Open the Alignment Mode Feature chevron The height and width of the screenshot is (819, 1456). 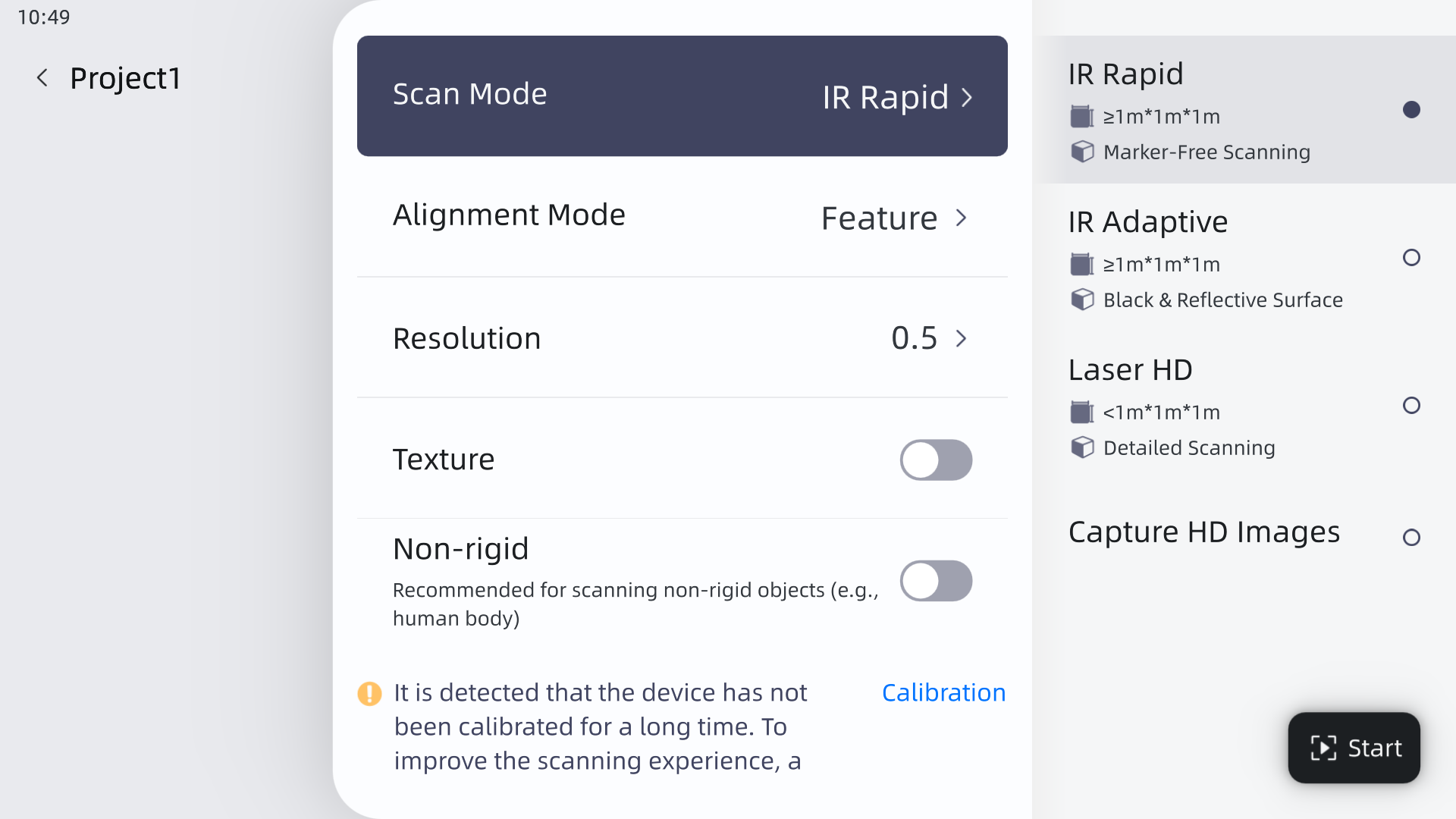pyautogui.click(x=962, y=218)
